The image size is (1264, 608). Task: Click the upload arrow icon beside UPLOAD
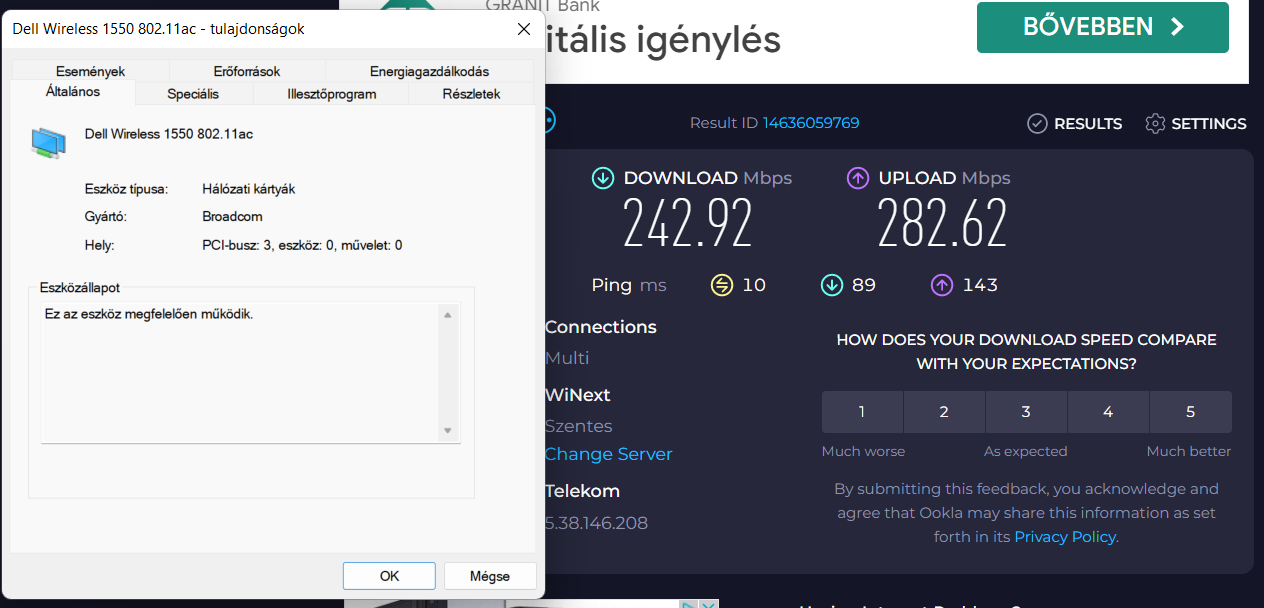pos(858,178)
